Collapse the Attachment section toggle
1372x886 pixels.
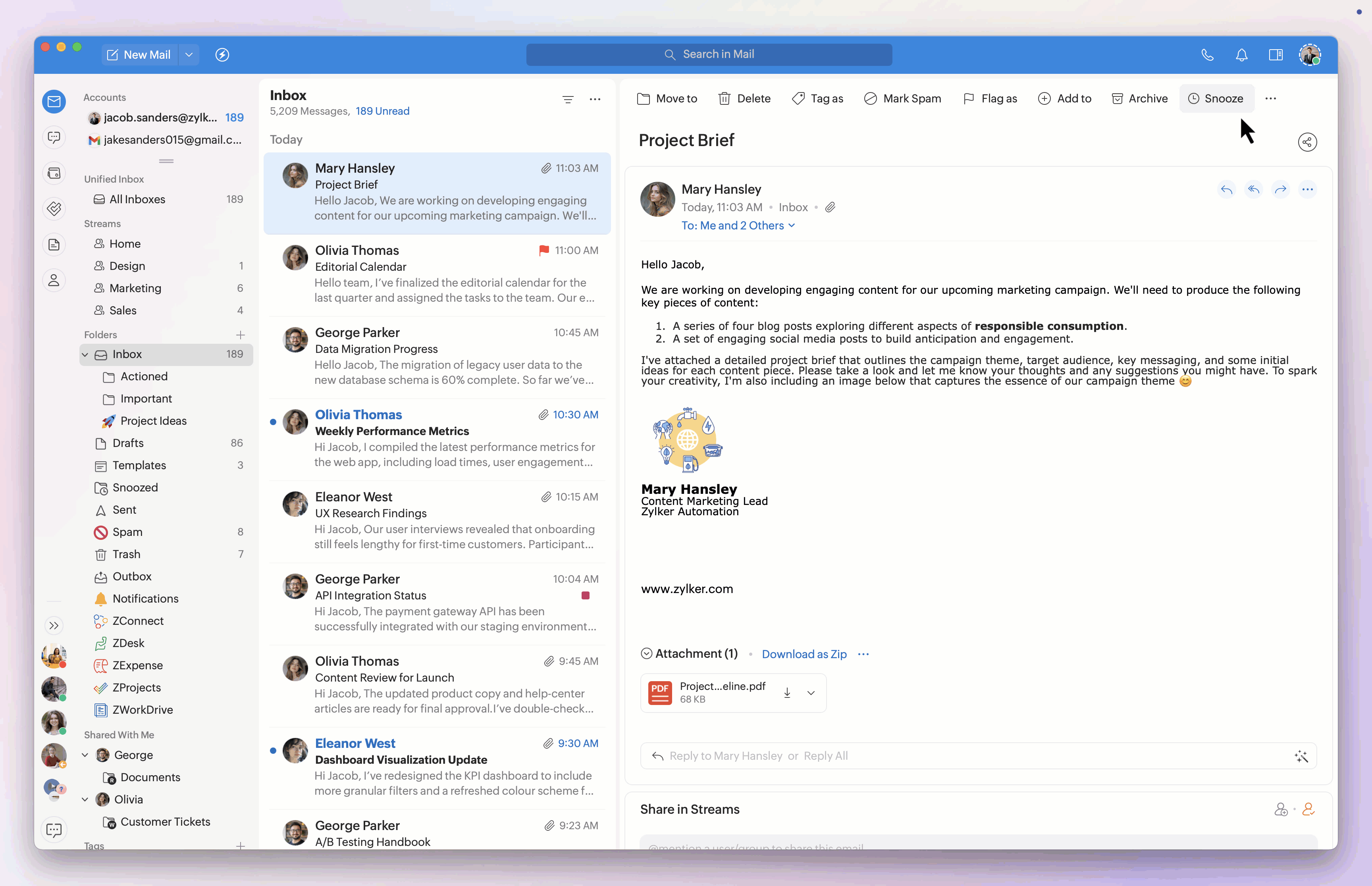(647, 653)
